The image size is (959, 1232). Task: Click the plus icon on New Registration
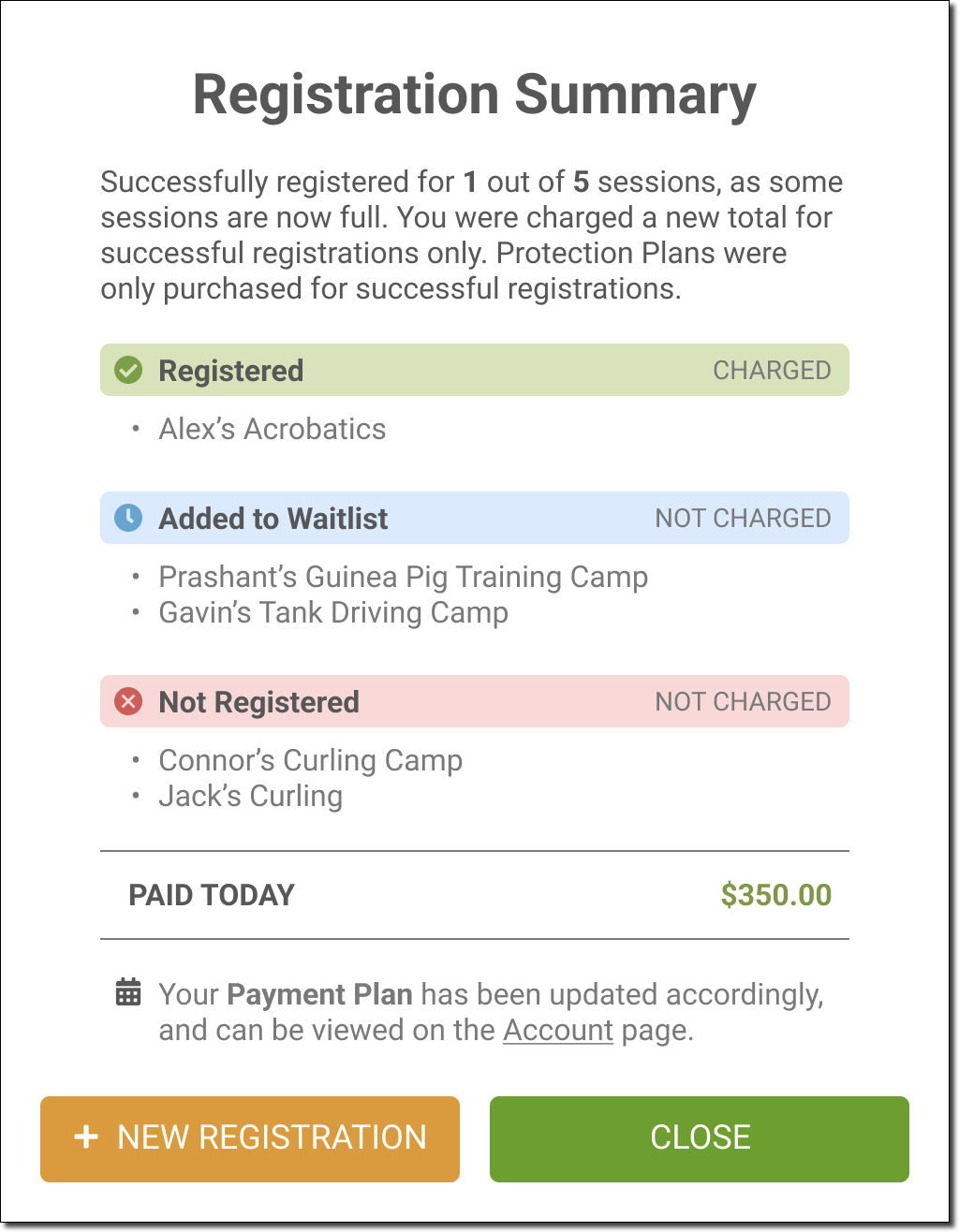tap(86, 1137)
